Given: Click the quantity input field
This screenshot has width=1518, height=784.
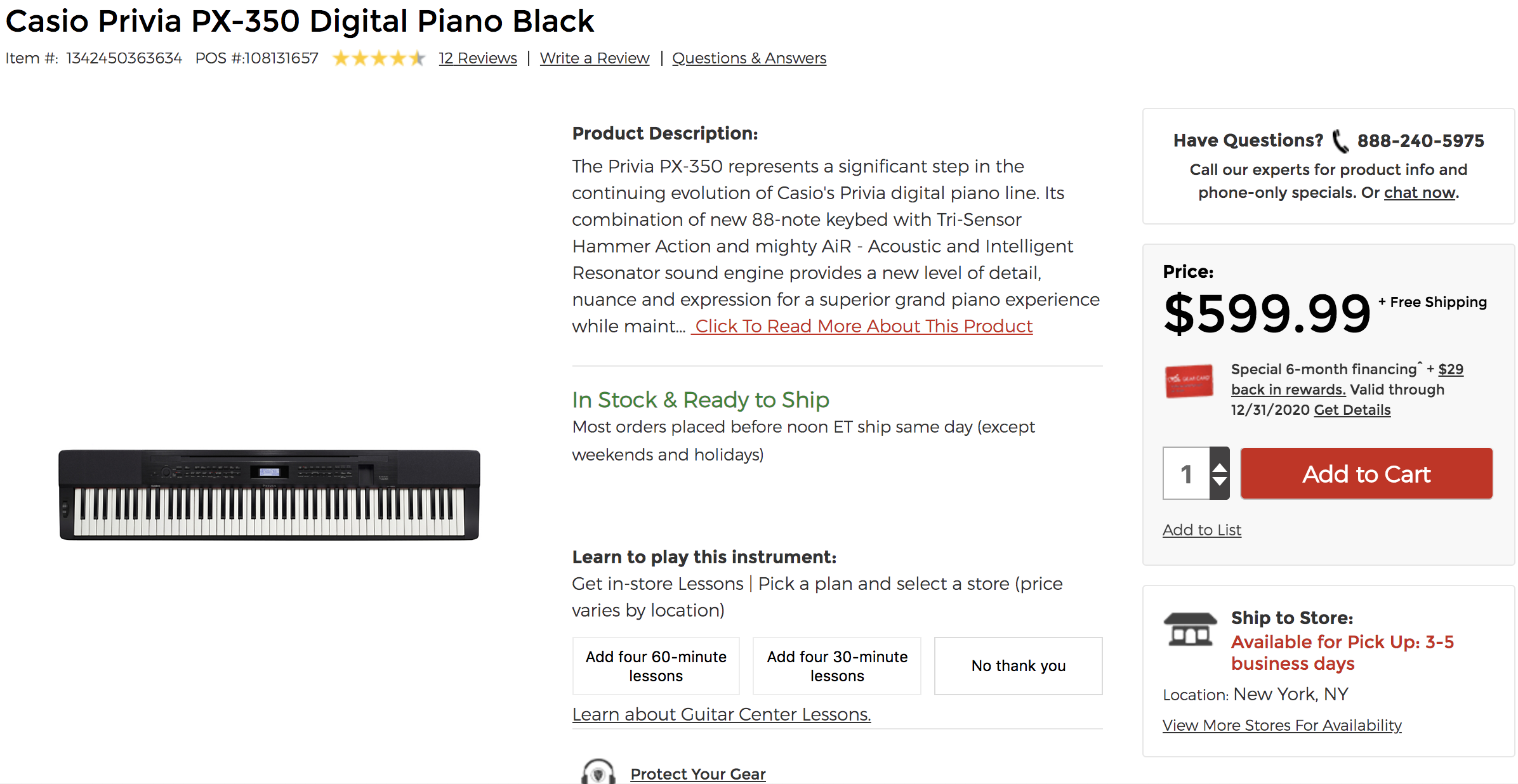Looking at the screenshot, I should [1186, 474].
